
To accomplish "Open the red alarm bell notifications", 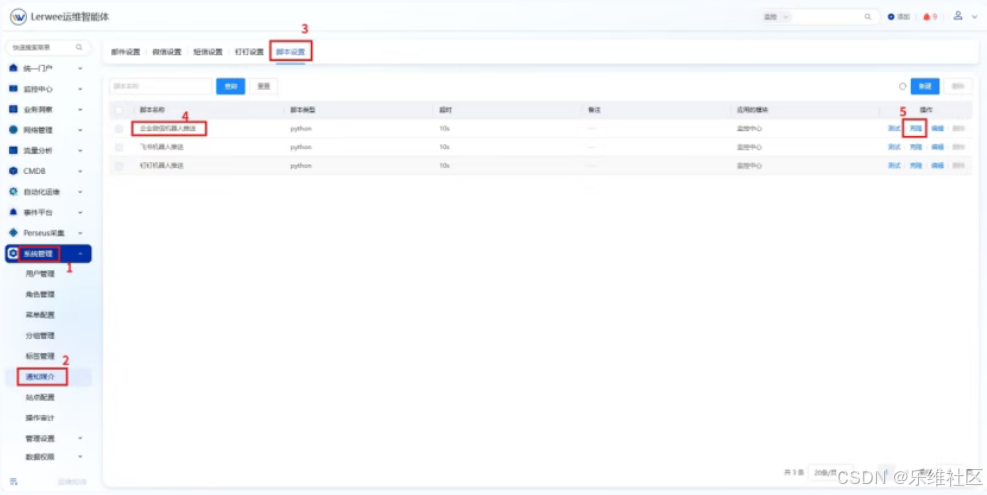I will pos(927,17).
